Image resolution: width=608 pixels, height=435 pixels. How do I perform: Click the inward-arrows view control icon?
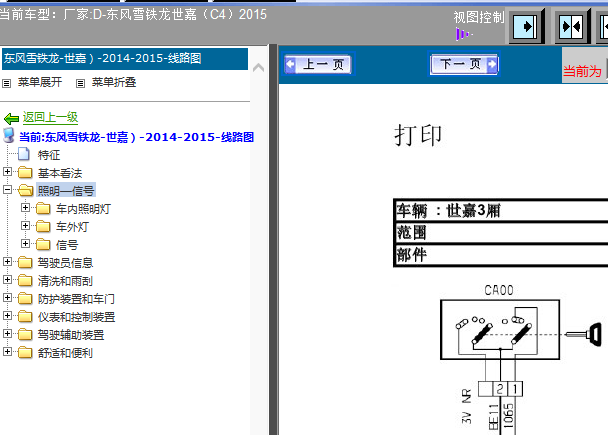pos(572,27)
